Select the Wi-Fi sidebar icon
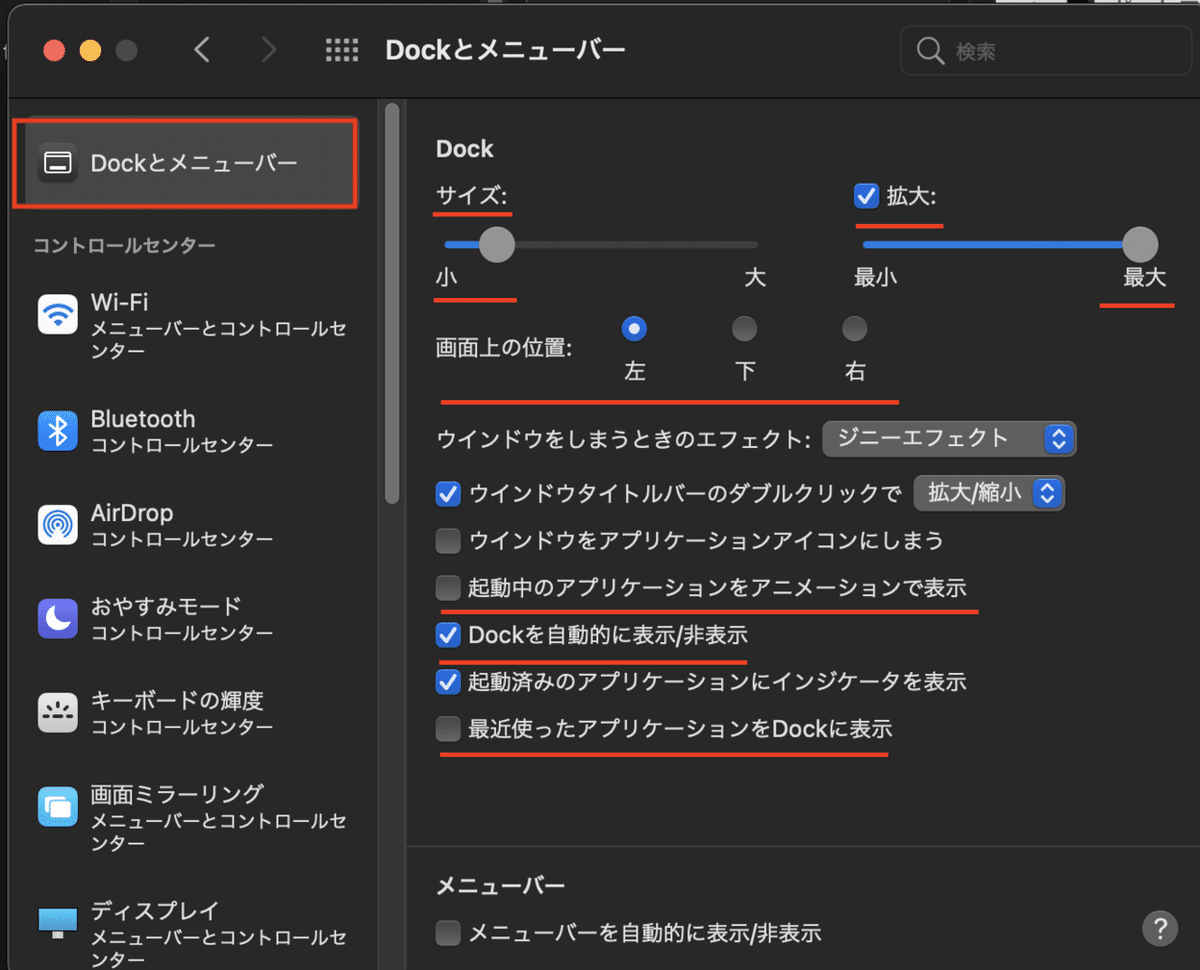The width and height of the screenshot is (1200, 970). (x=57, y=312)
